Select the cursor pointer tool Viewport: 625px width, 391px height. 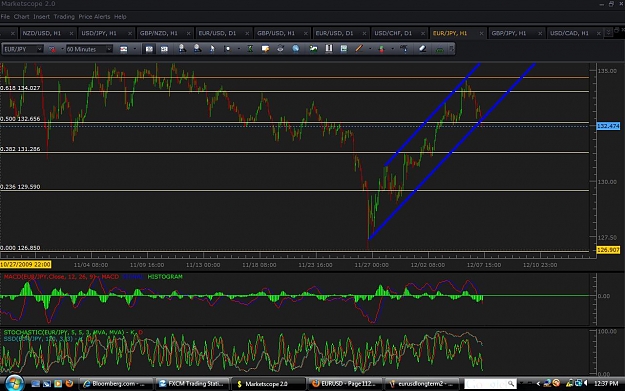[x=212, y=49]
